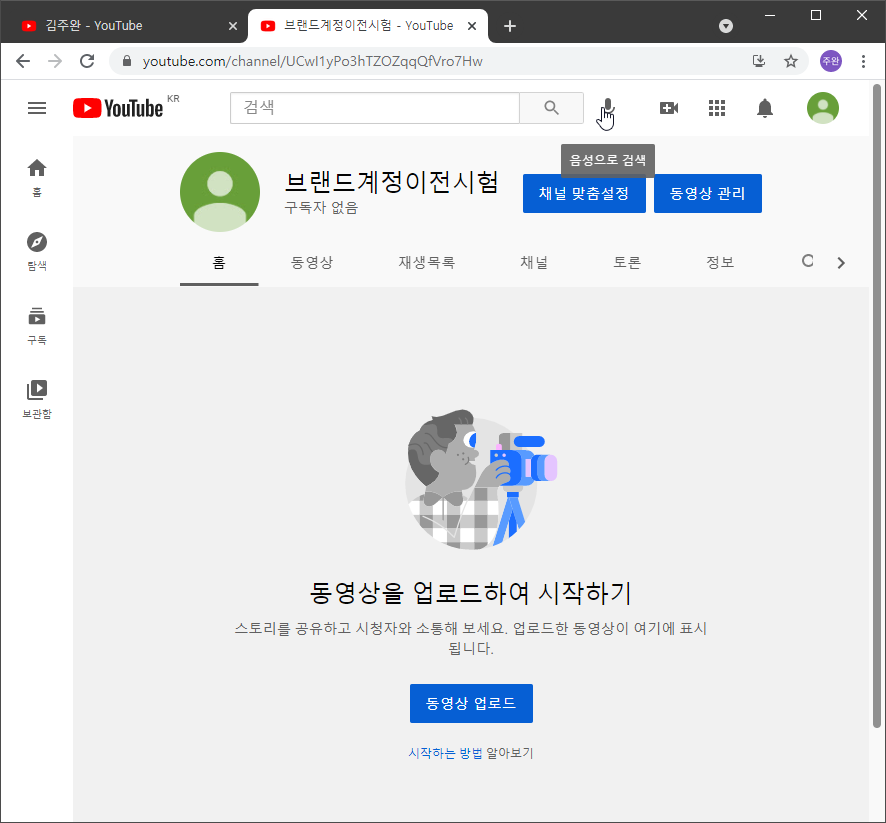Select the 재생목록 channel tab

427,262
